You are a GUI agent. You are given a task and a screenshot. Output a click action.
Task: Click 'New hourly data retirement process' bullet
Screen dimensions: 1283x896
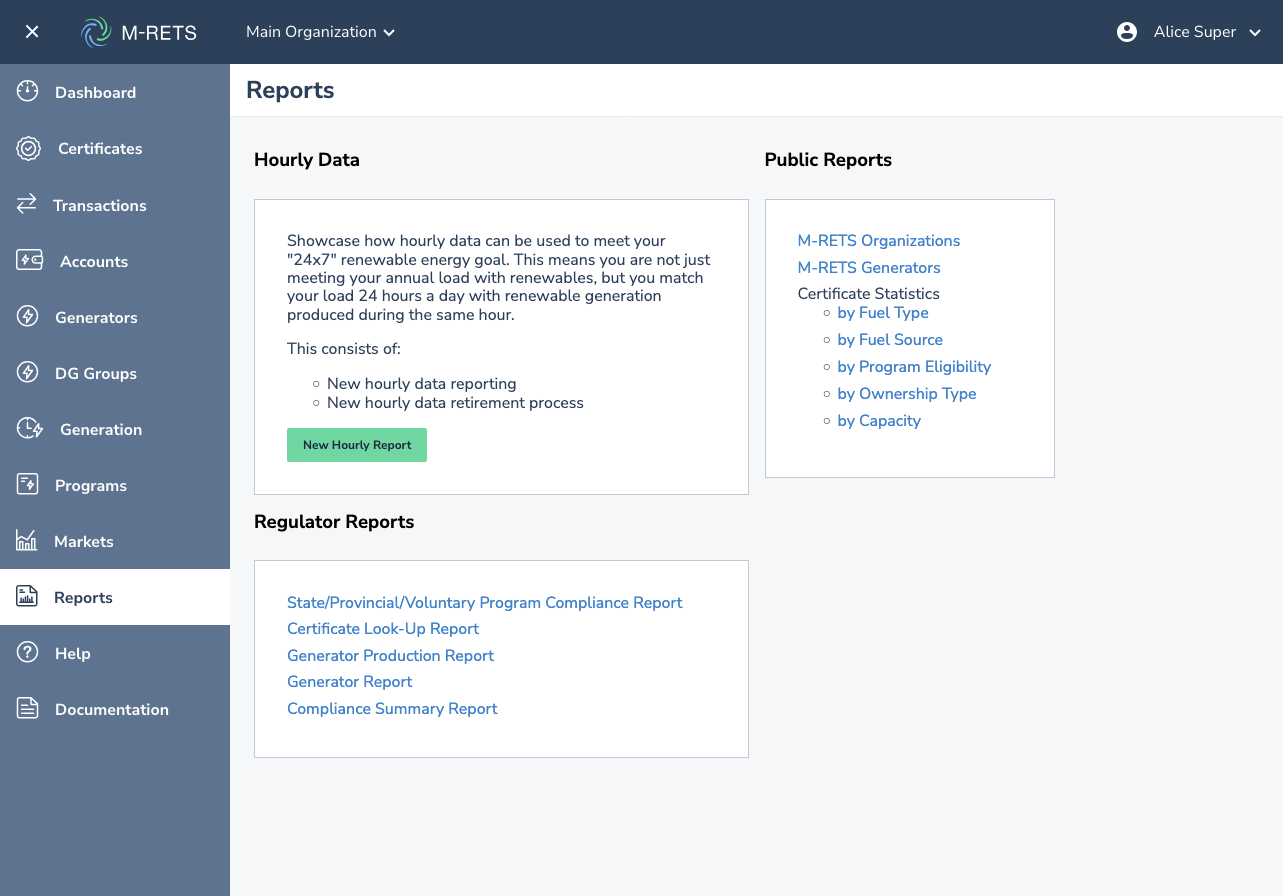(455, 402)
